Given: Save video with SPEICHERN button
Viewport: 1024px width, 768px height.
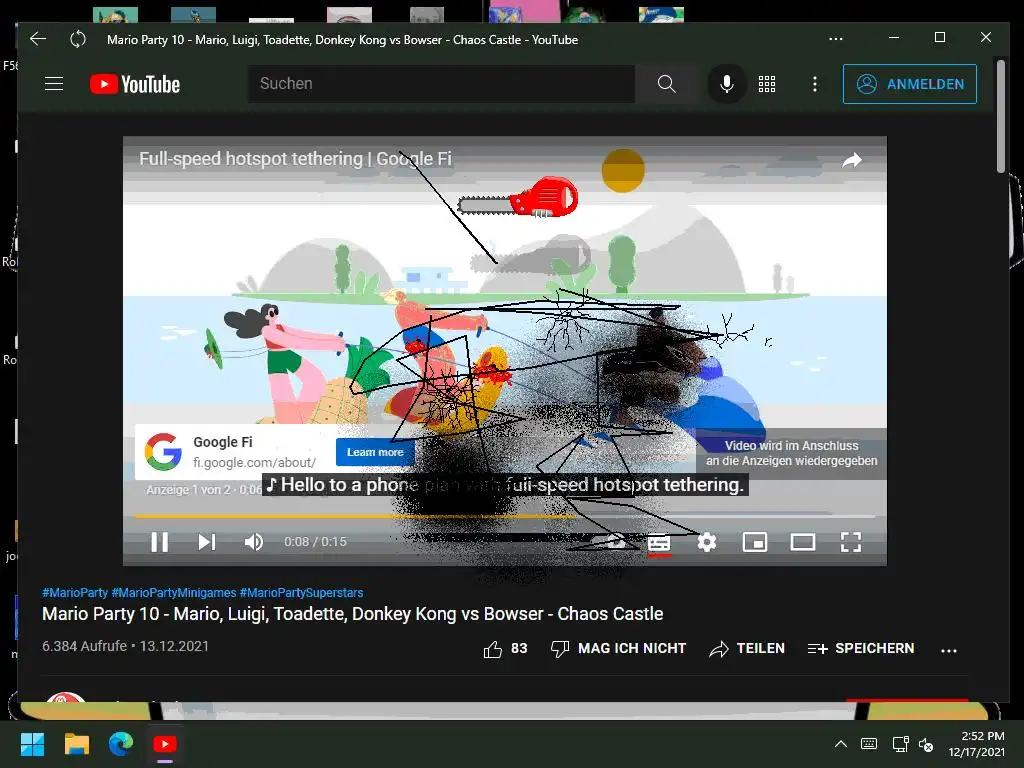Looking at the screenshot, I should pos(861,648).
